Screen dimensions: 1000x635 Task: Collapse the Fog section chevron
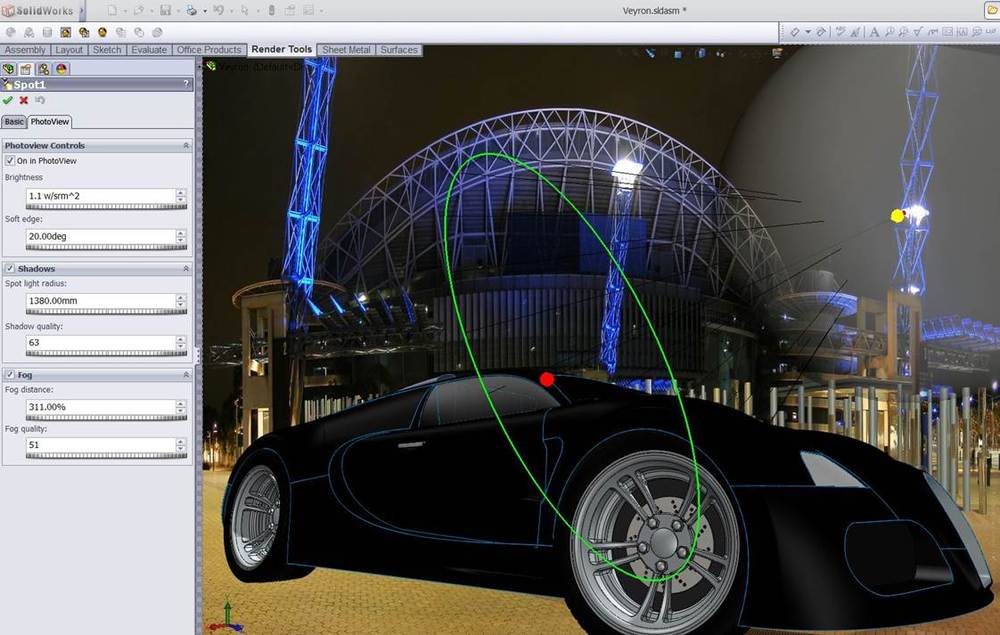pos(185,375)
